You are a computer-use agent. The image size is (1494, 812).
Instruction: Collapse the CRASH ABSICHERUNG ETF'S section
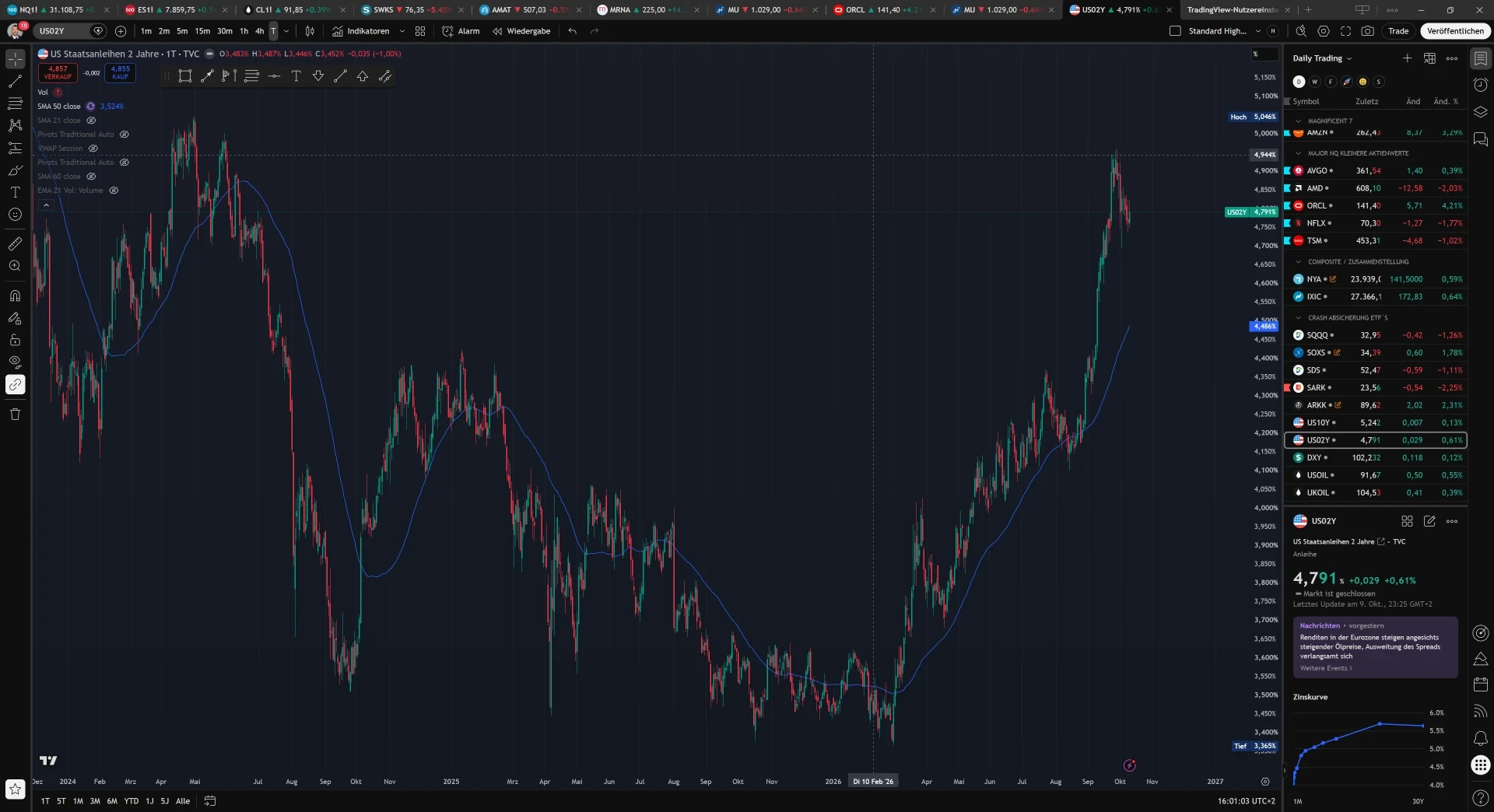[1298, 318]
